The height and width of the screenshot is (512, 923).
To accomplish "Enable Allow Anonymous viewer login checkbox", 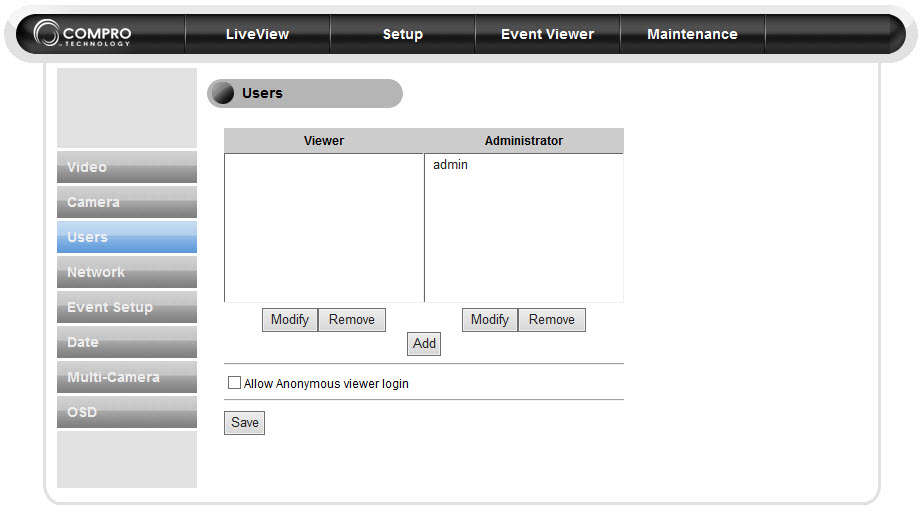I will coord(234,383).
